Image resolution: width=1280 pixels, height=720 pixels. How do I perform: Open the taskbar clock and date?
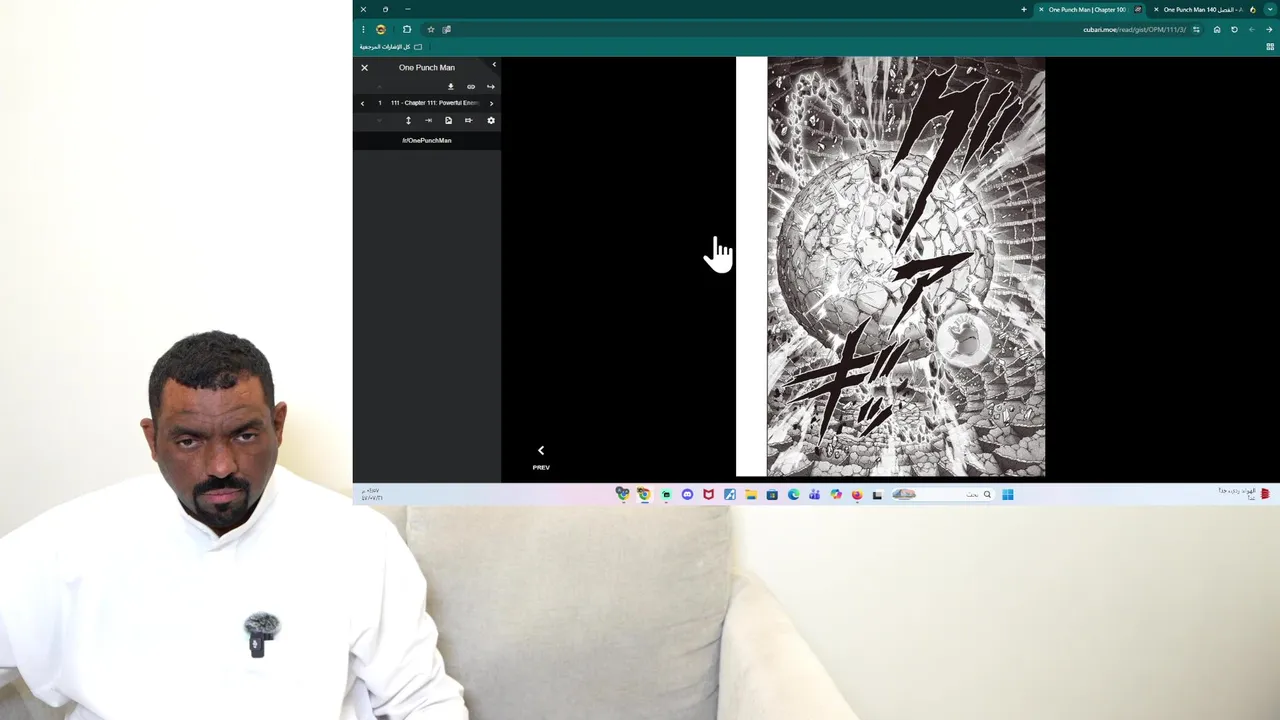point(371,494)
